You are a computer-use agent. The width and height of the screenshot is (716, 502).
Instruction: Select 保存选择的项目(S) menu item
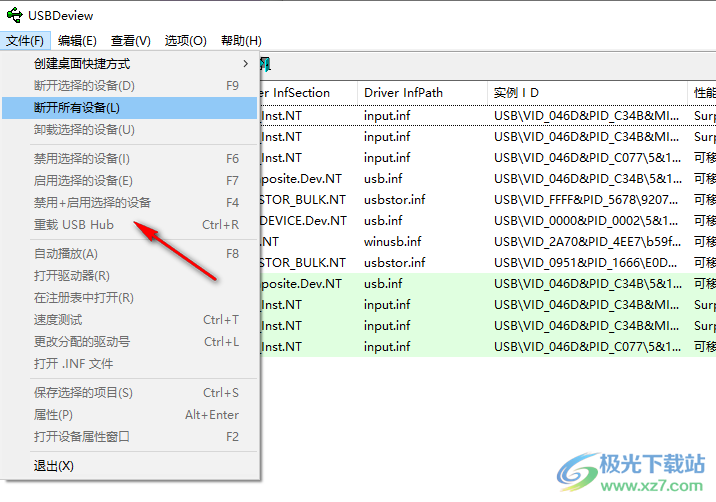pyautogui.click(x=130, y=392)
